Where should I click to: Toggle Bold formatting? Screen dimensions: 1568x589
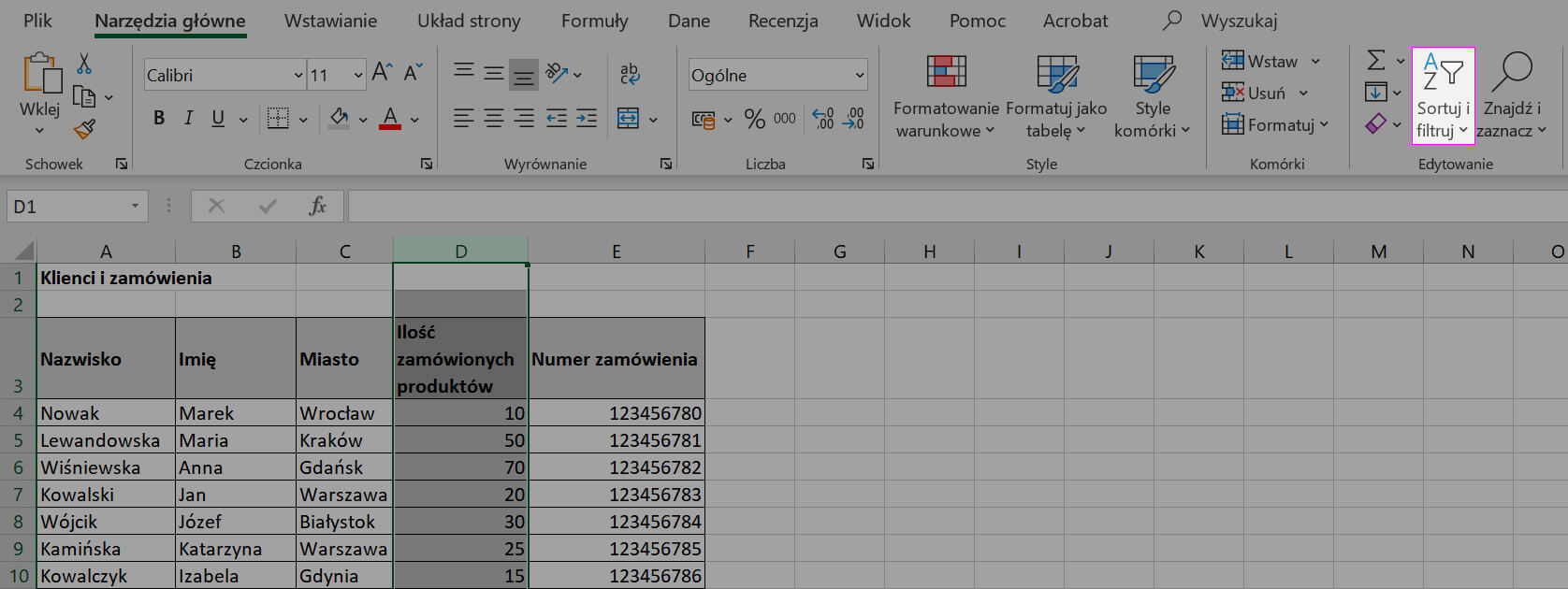(x=159, y=118)
